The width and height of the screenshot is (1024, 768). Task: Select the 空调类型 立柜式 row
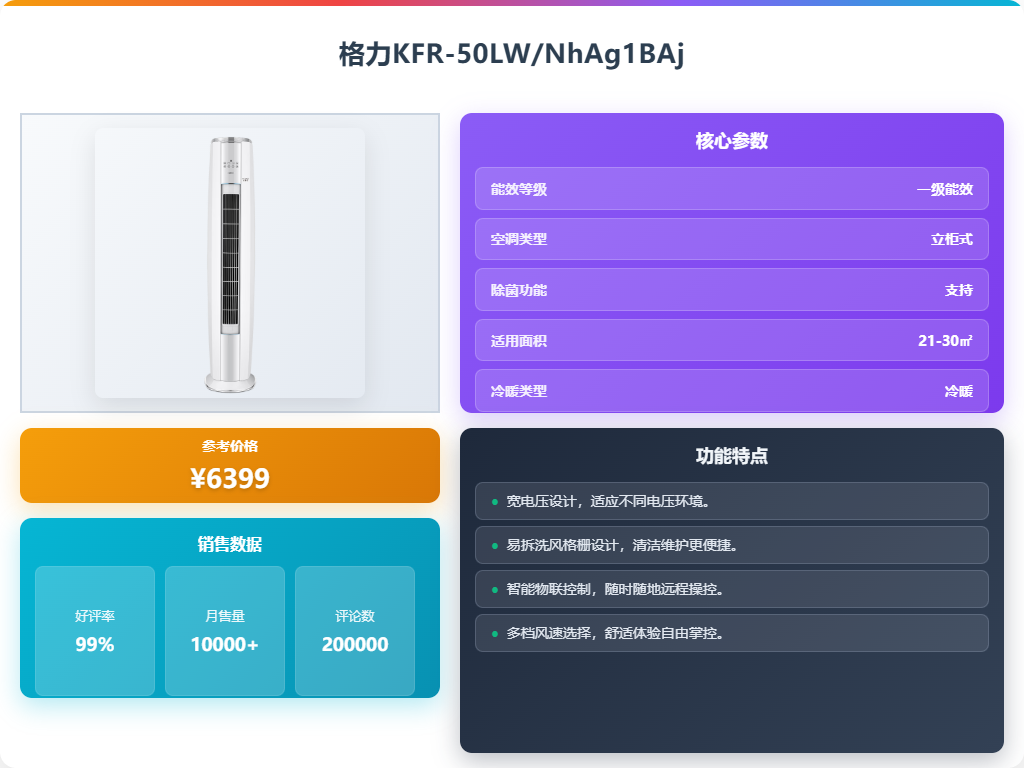tap(731, 239)
